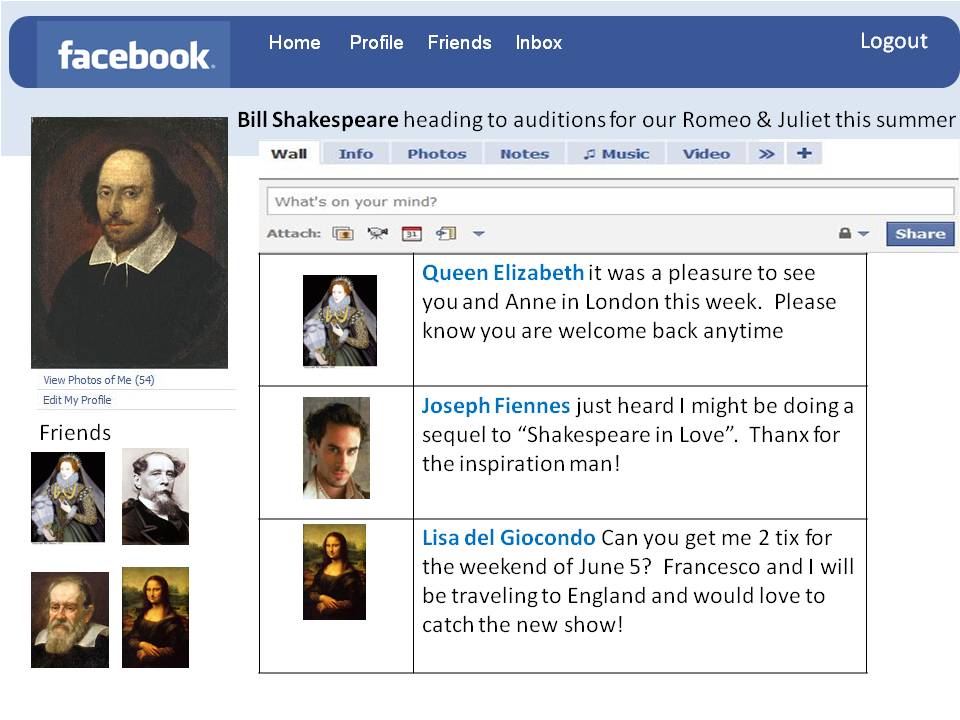The width and height of the screenshot is (960, 720).
Task: Attach a link using the link icon
Action: pyautogui.click(x=446, y=233)
